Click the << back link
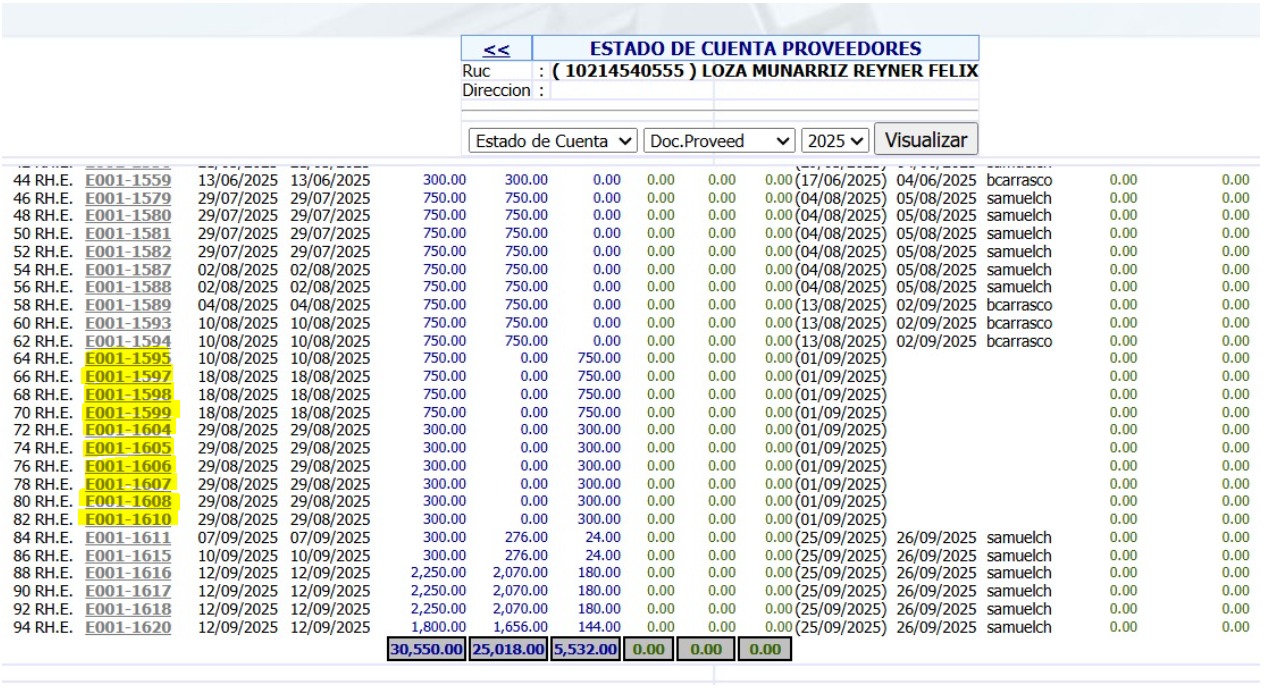1267x688 pixels. point(496,49)
